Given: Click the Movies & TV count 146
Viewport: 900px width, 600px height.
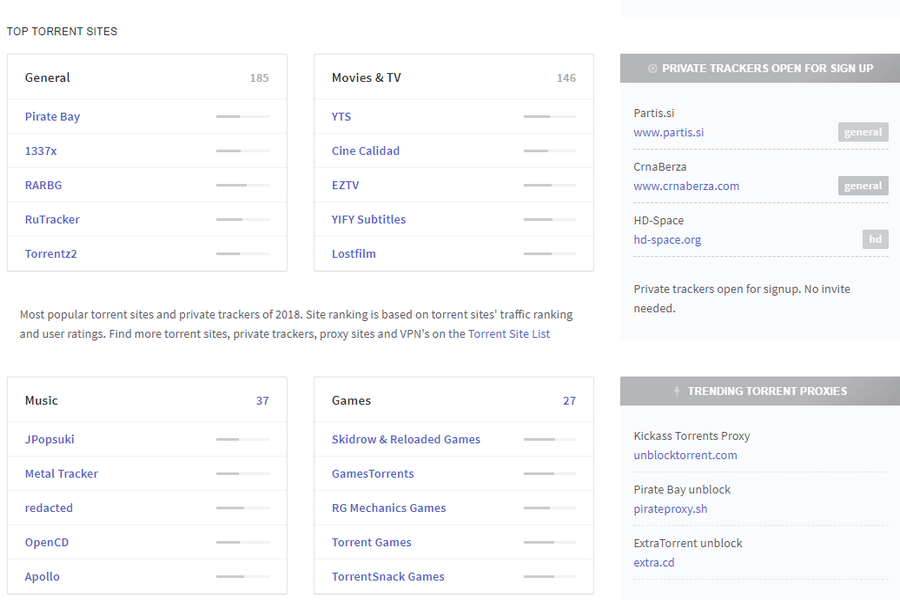Looking at the screenshot, I should [x=566, y=78].
